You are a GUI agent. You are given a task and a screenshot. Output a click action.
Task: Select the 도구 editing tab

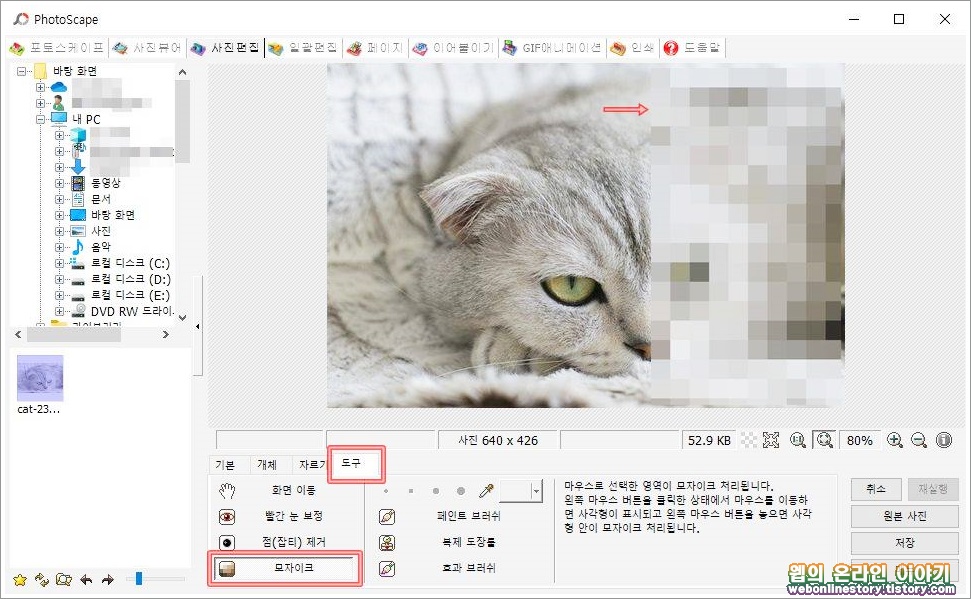tap(352, 463)
